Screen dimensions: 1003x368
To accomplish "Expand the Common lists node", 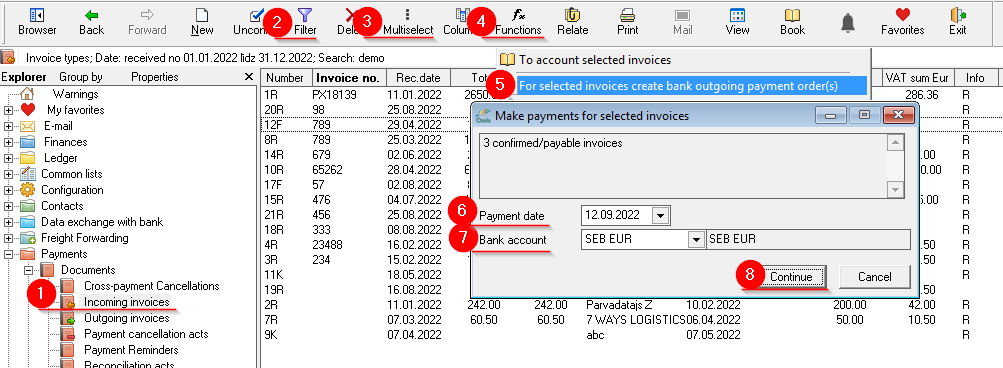I will 8,174.
